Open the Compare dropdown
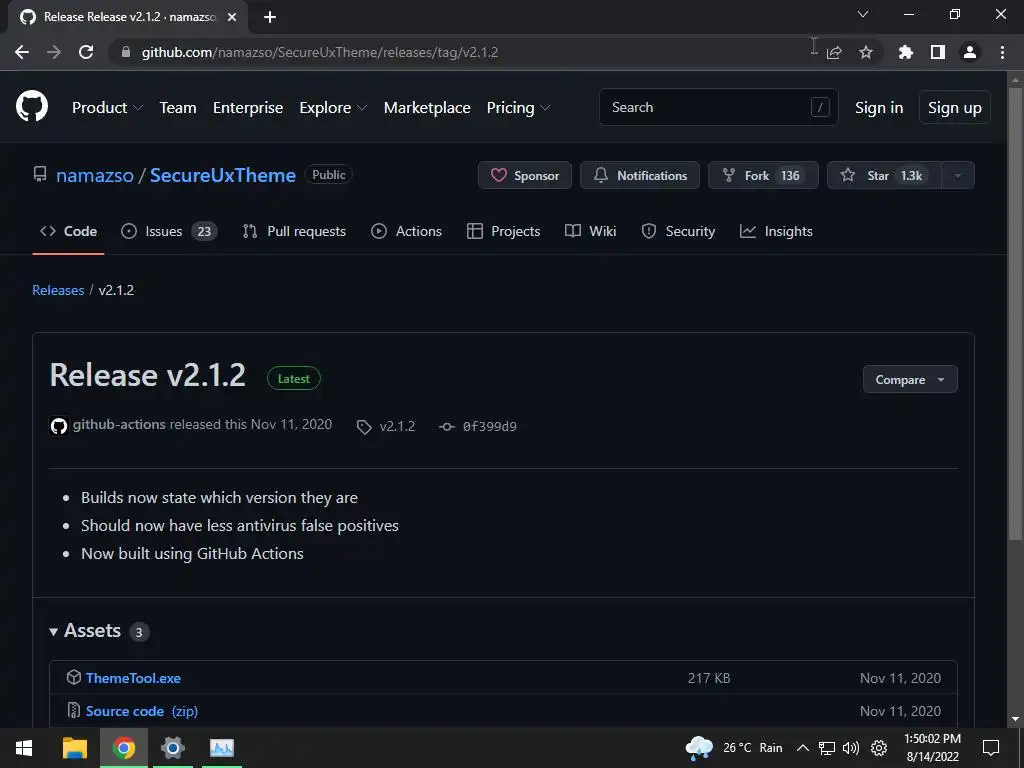The height and width of the screenshot is (768, 1024). pos(910,379)
